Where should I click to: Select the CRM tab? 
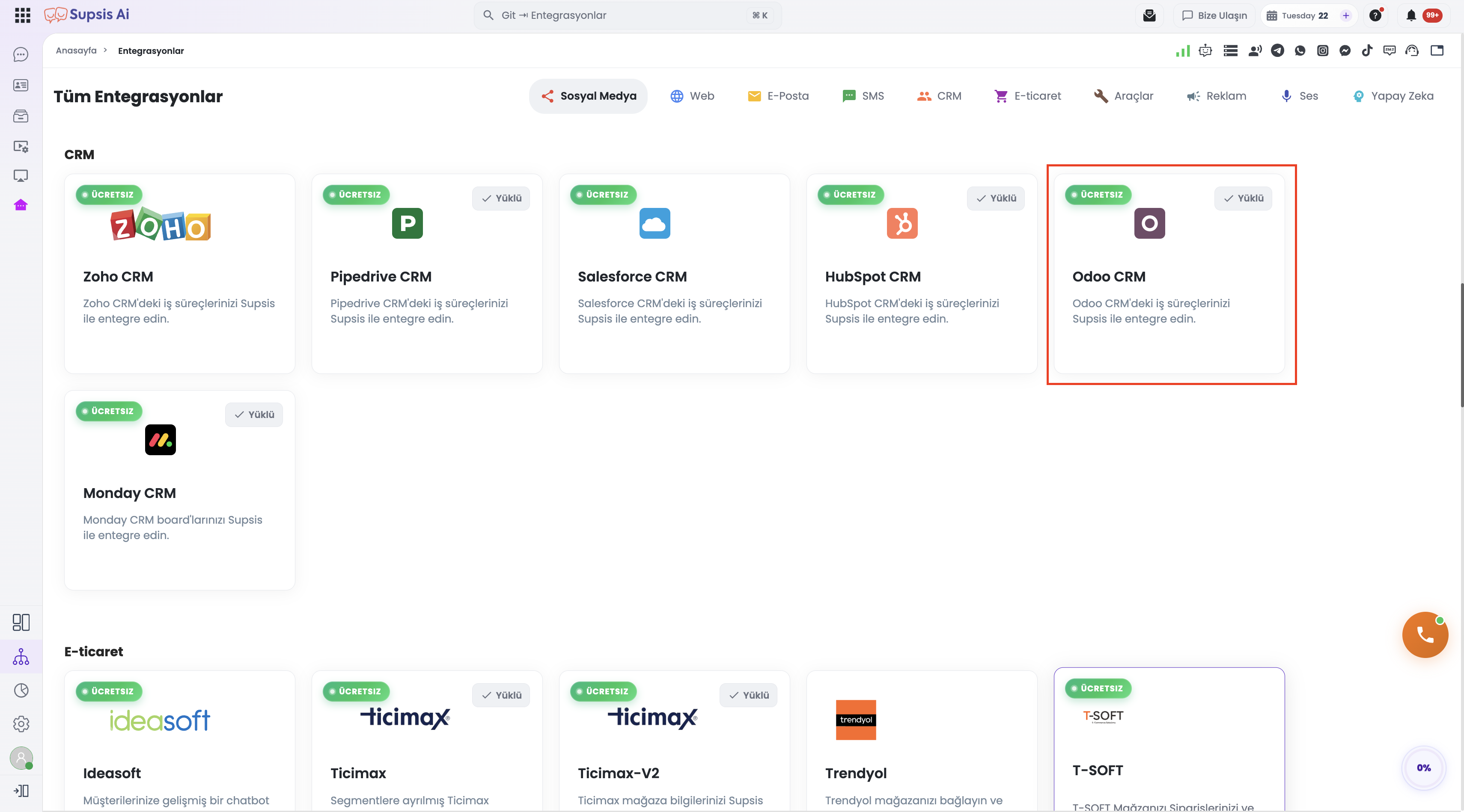939,96
